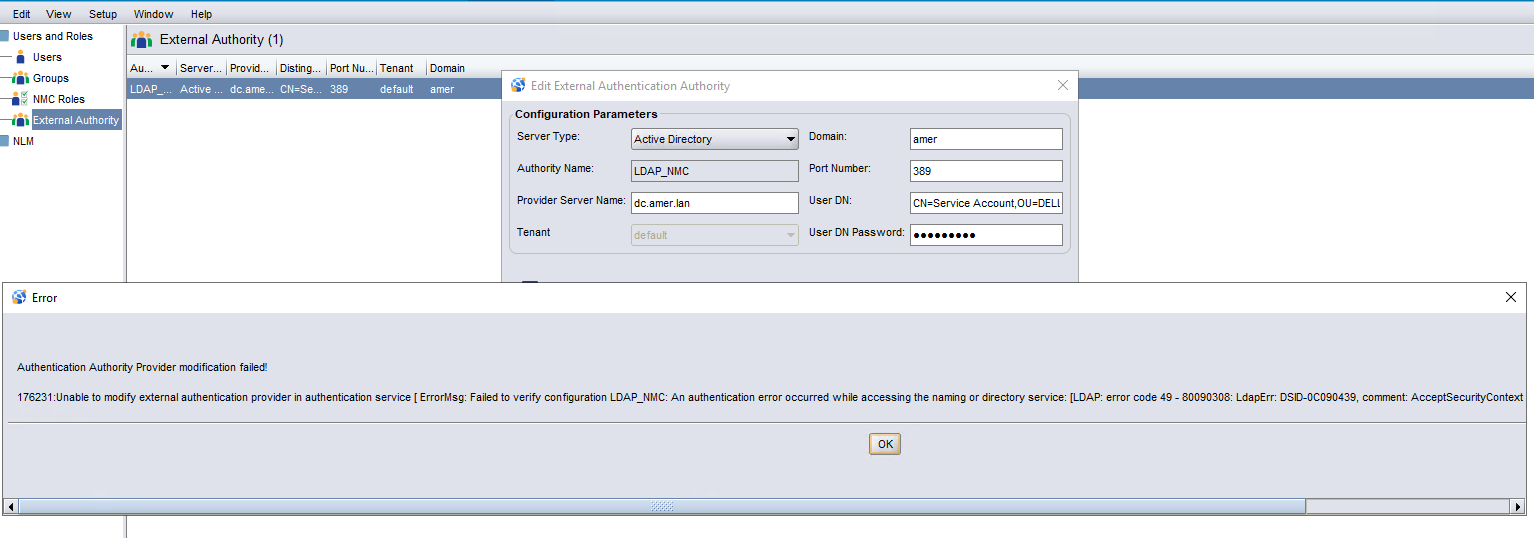Click the Provider Server Name field
1534x538 pixels.
click(x=714, y=203)
